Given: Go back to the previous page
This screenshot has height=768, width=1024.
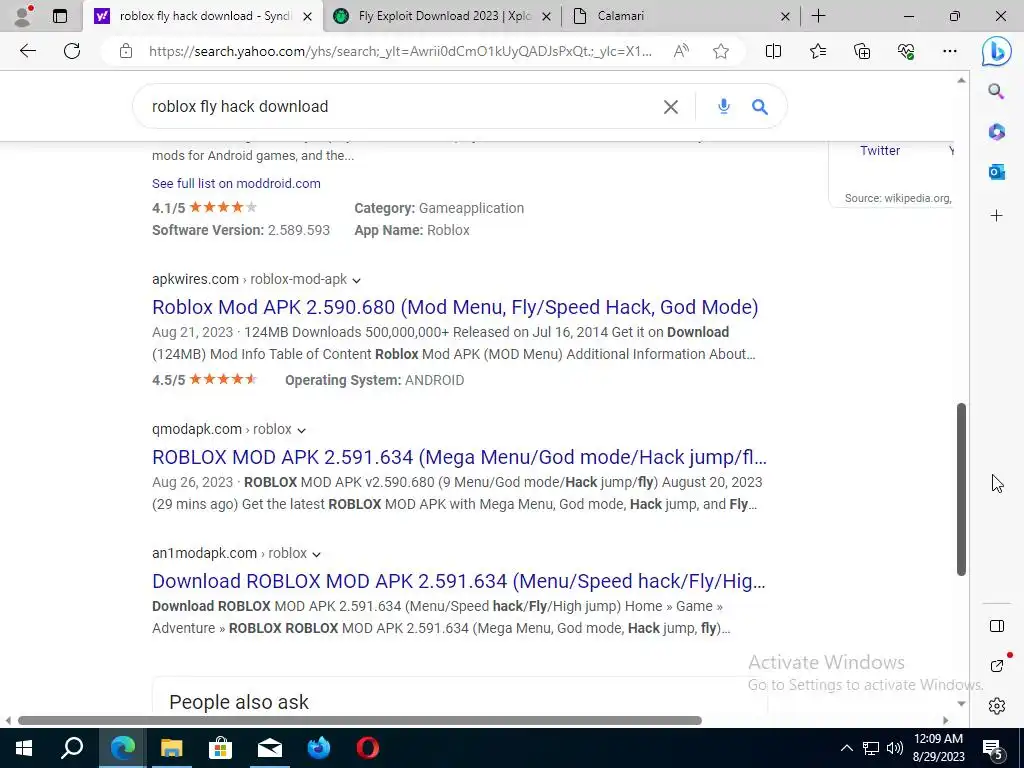Looking at the screenshot, I should (27, 51).
